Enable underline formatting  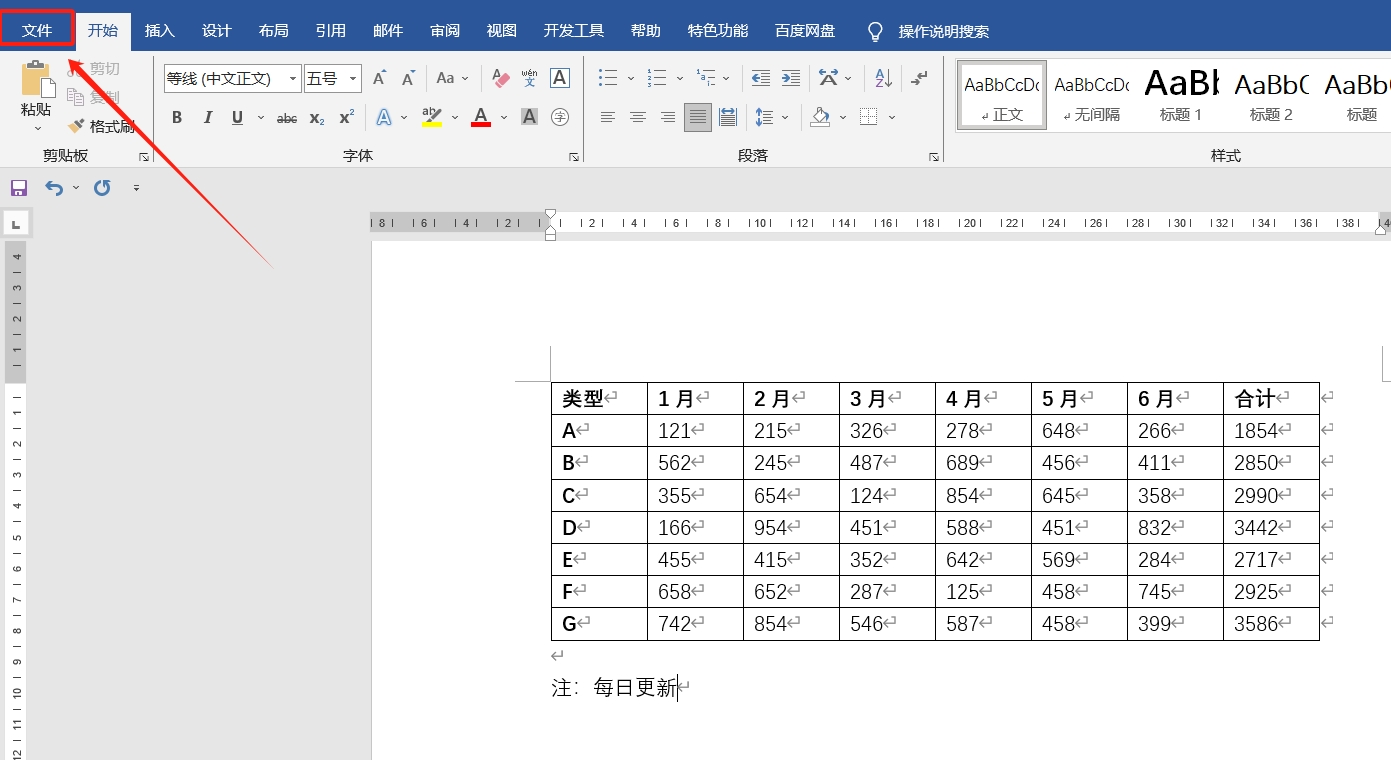236,117
